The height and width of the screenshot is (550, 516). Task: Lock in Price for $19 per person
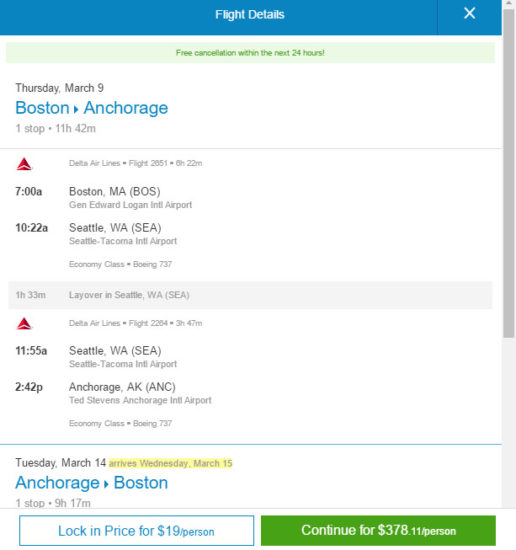click(136, 530)
